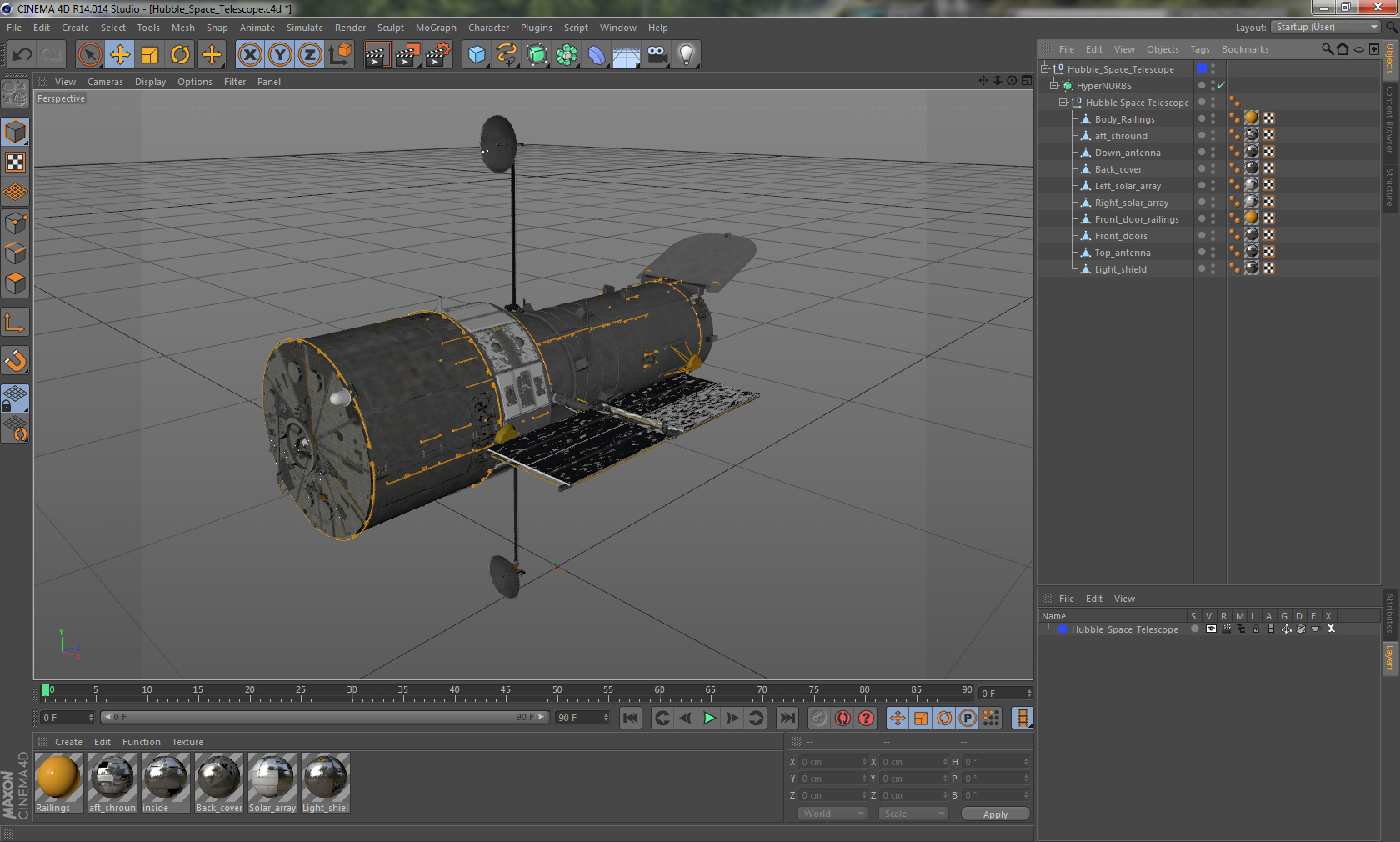Viewport: 1400px width, 842px height.
Task: Select the Rotate tool icon
Action: point(180,55)
